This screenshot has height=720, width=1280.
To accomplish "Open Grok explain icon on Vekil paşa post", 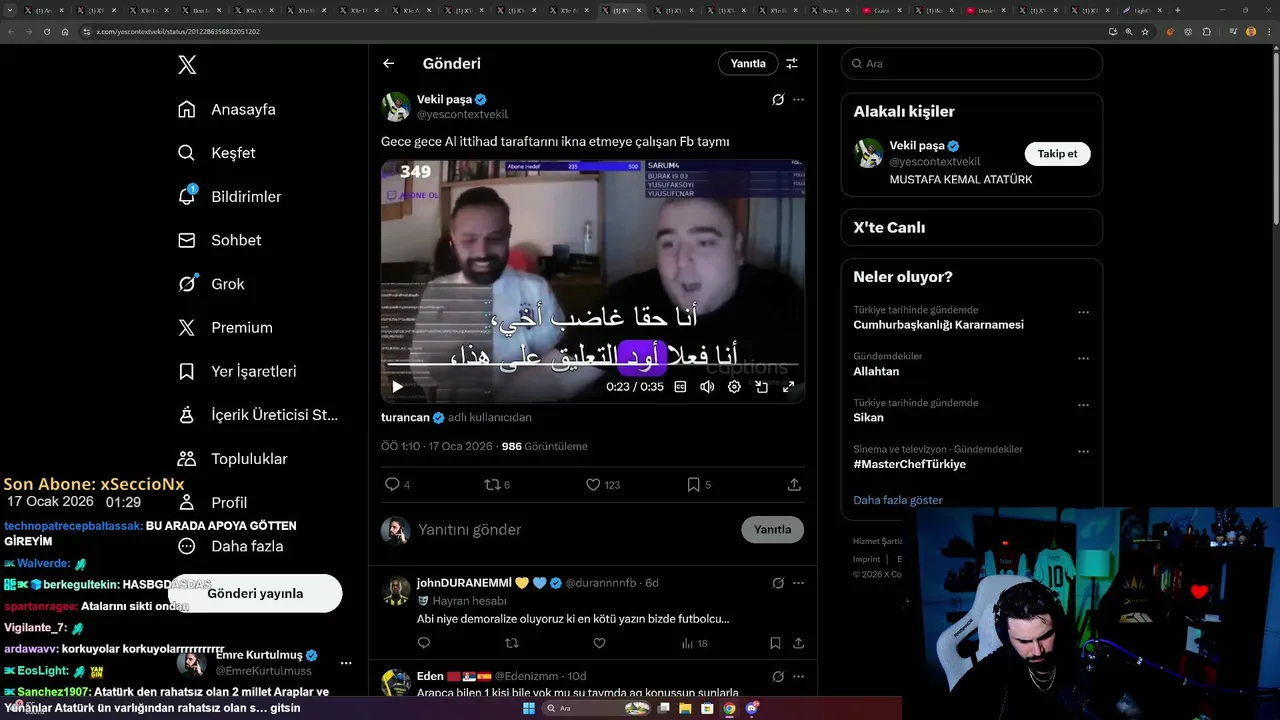I will (x=778, y=100).
